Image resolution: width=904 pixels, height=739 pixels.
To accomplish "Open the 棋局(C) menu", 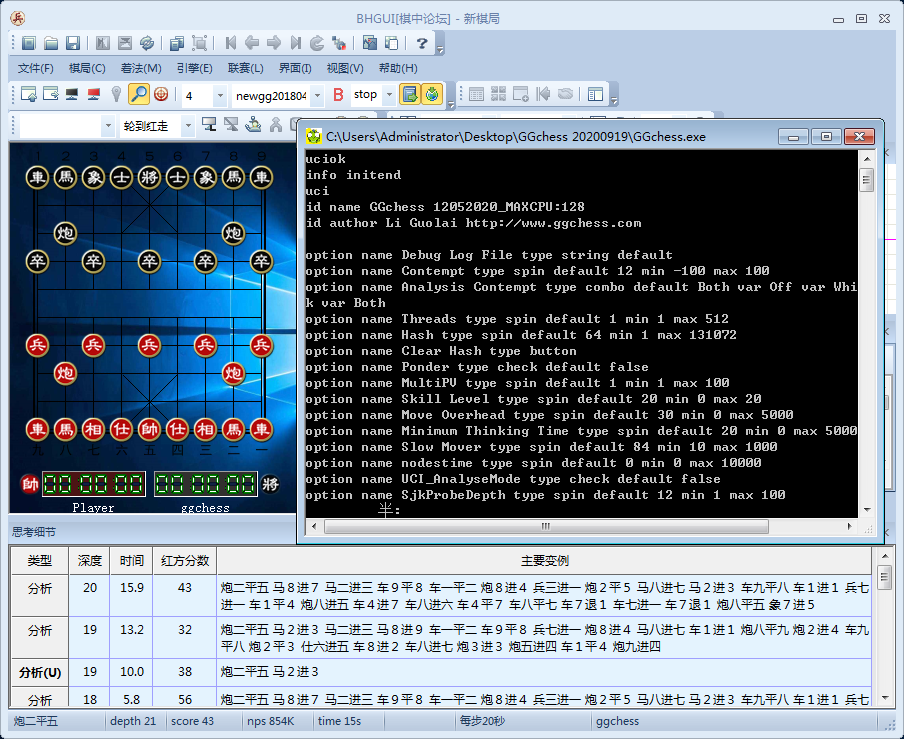I will tap(87, 68).
